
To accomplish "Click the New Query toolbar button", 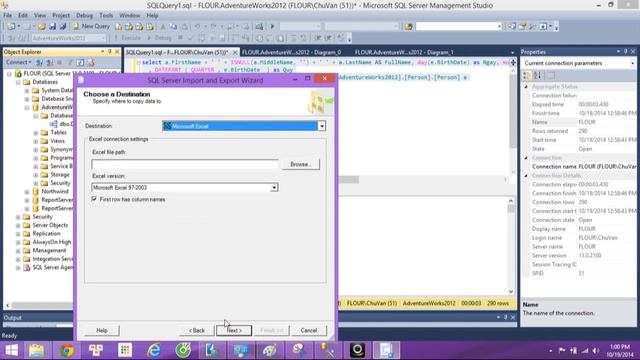I will click(x=91, y=26).
